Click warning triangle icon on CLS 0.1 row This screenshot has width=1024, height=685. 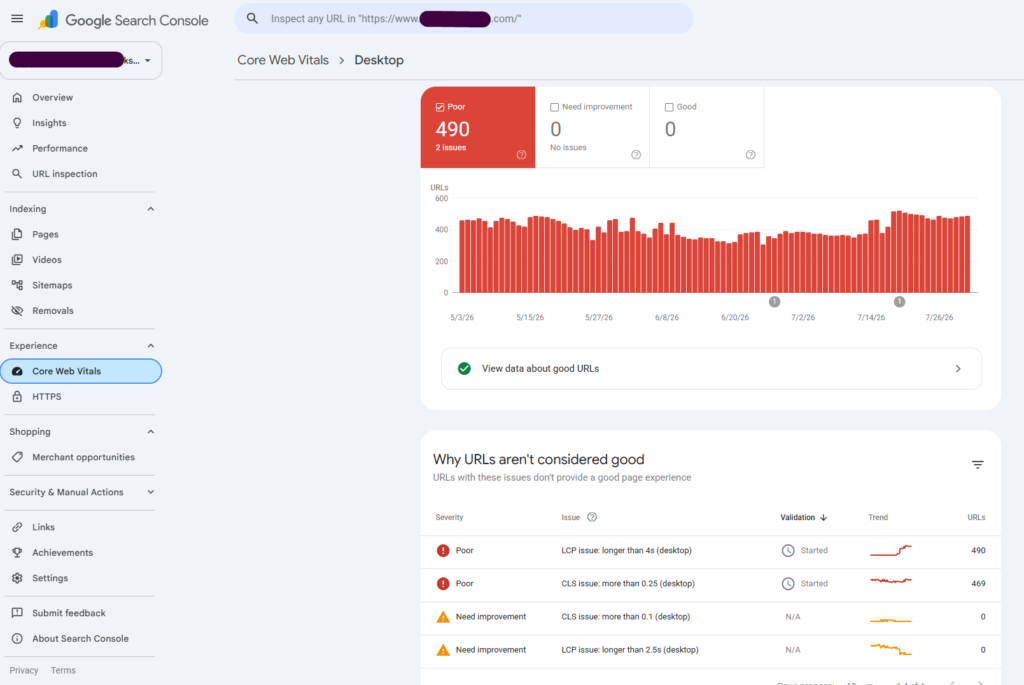click(443, 616)
